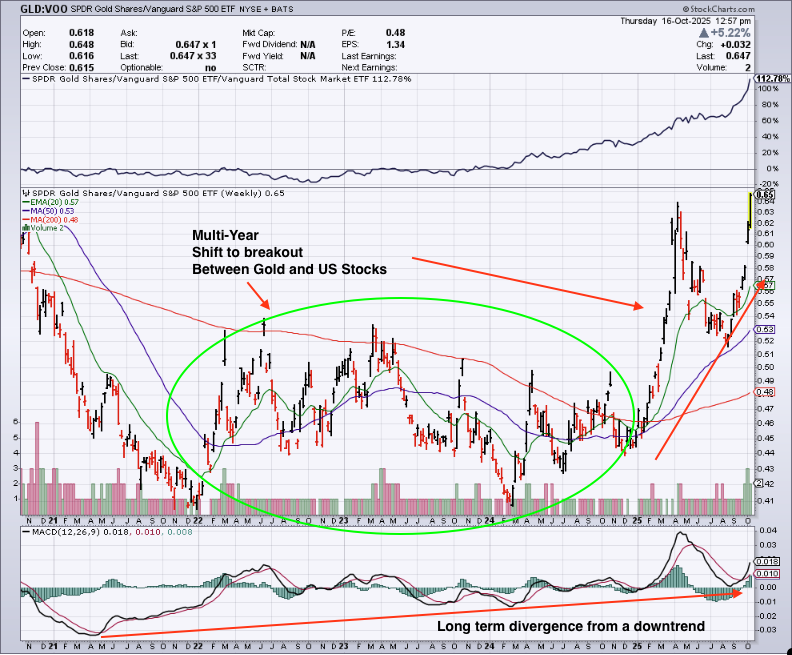The width and height of the screenshot is (792, 655).
Task: Select the Prev Close value 0.615
Action: 81,68
